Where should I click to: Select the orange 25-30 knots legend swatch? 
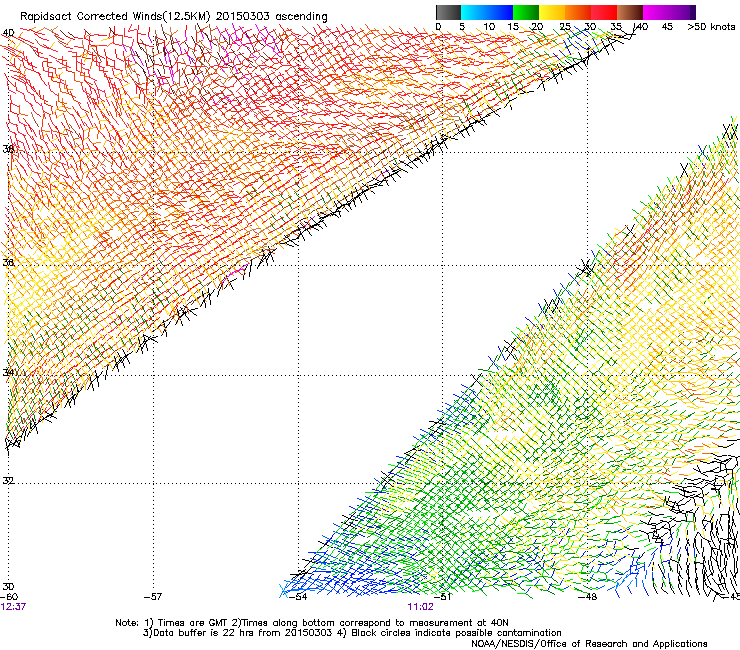point(578,12)
